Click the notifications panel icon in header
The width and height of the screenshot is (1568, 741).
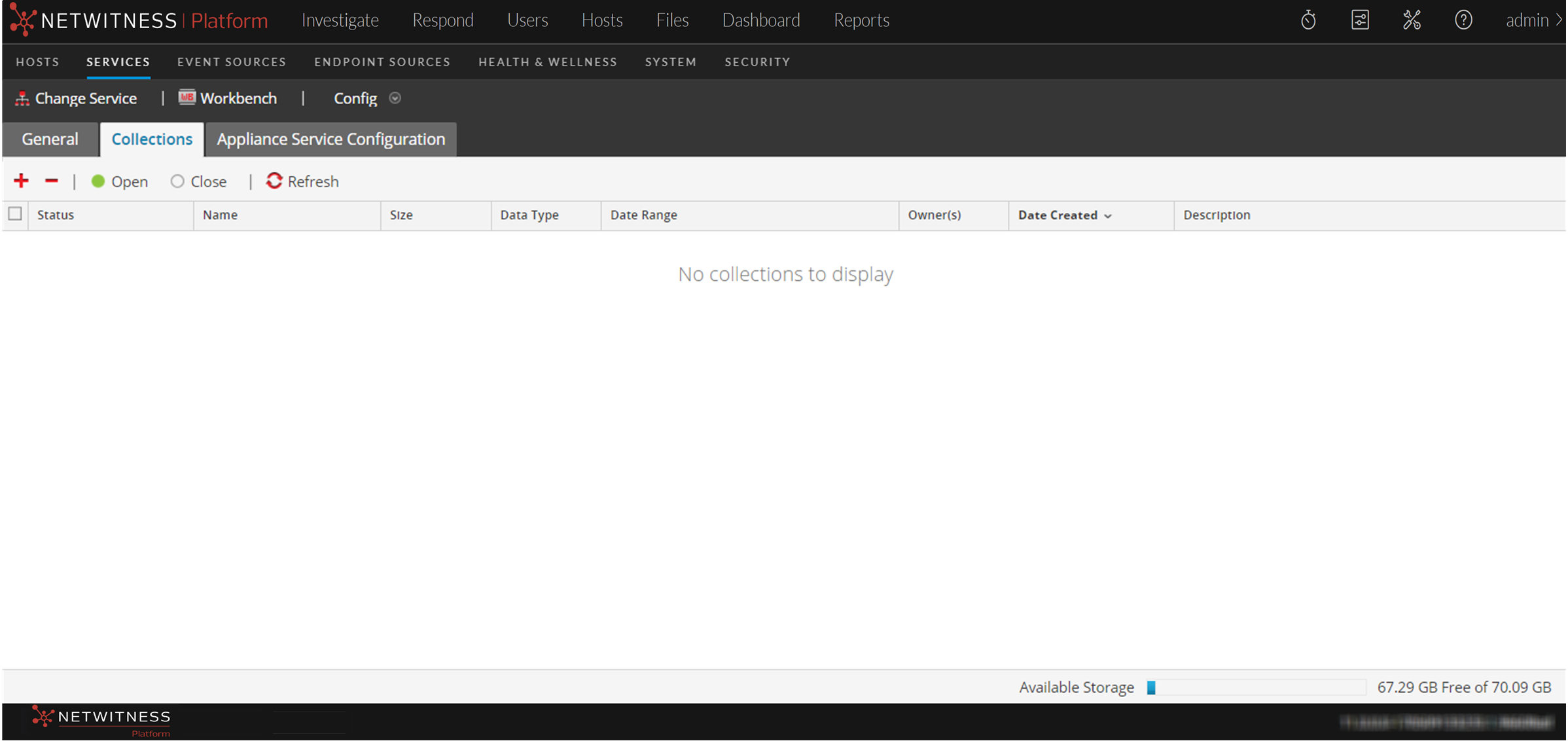pos(1360,20)
